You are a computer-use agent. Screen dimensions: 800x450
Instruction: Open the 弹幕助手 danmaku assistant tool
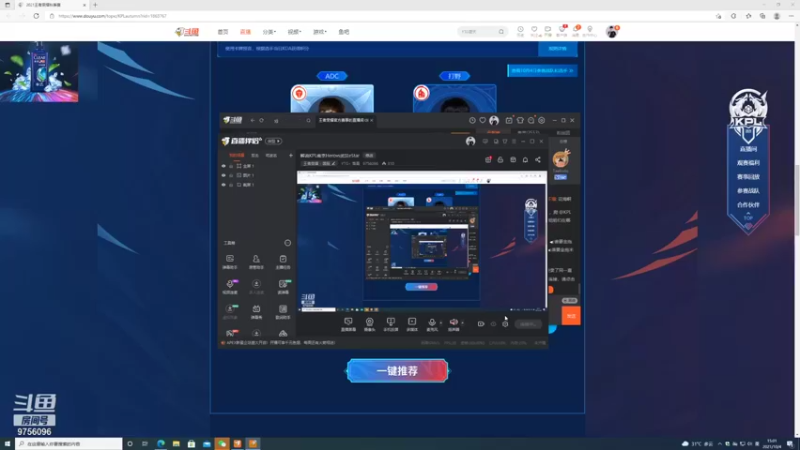(230, 262)
